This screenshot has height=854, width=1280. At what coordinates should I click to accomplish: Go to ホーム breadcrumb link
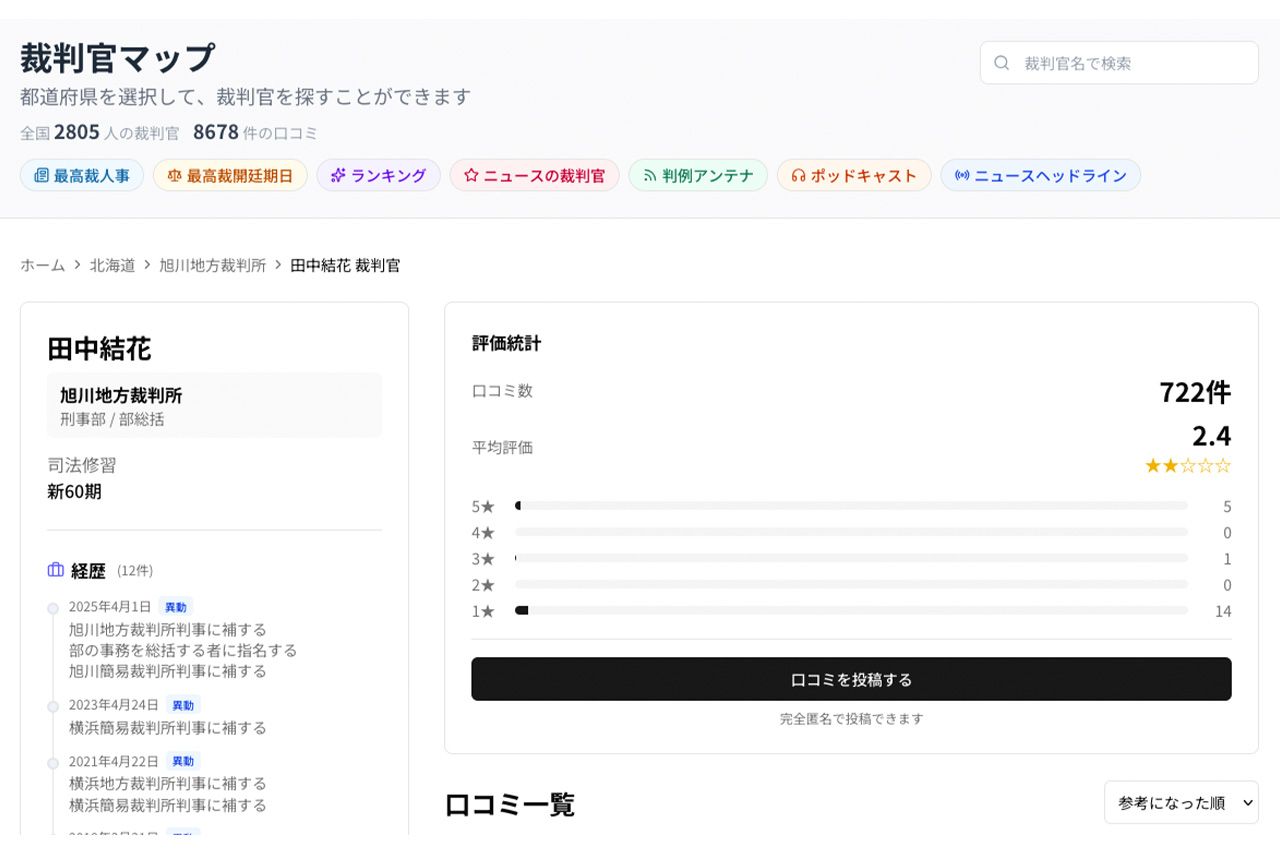click(x=42, y=265)
